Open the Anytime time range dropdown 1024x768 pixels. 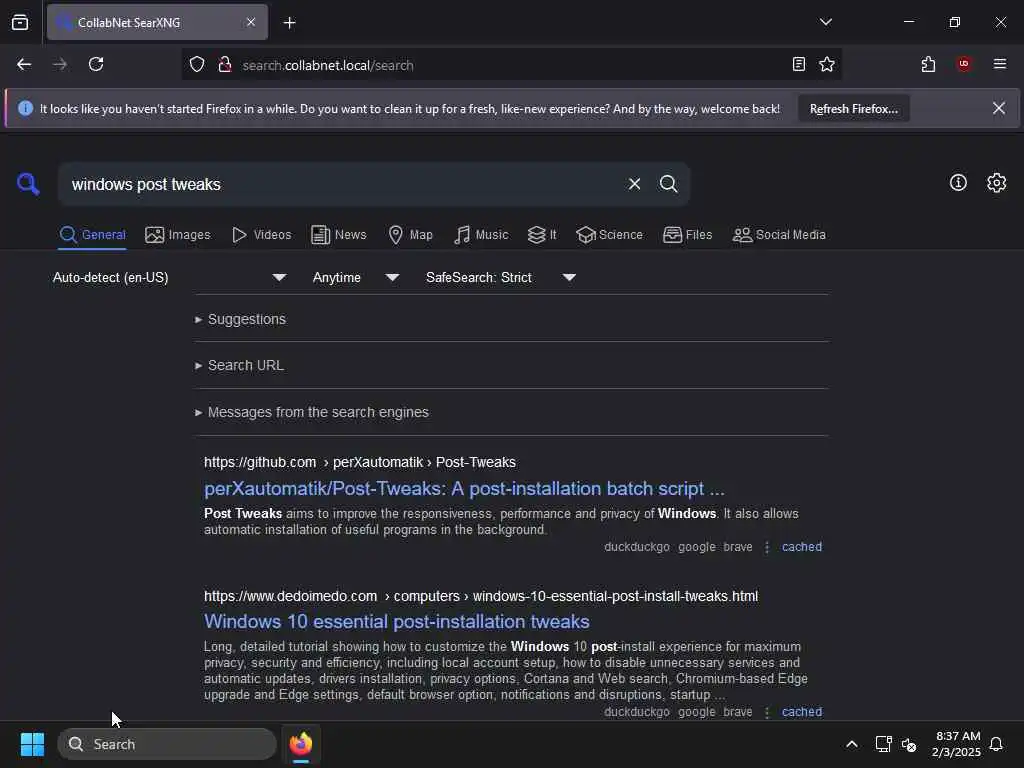point(356,278)
